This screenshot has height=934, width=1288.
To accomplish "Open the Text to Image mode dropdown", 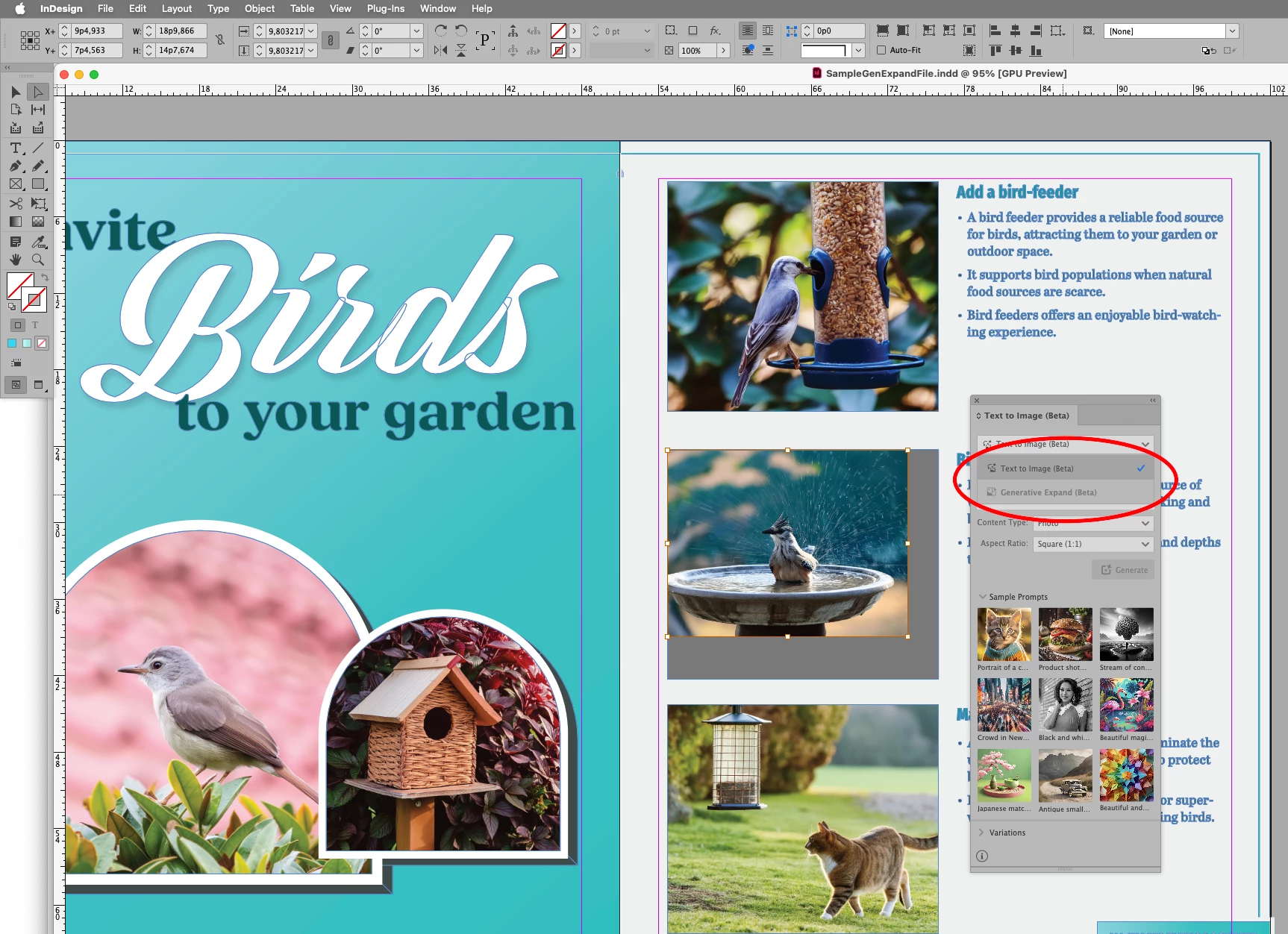I will 1065,444.
